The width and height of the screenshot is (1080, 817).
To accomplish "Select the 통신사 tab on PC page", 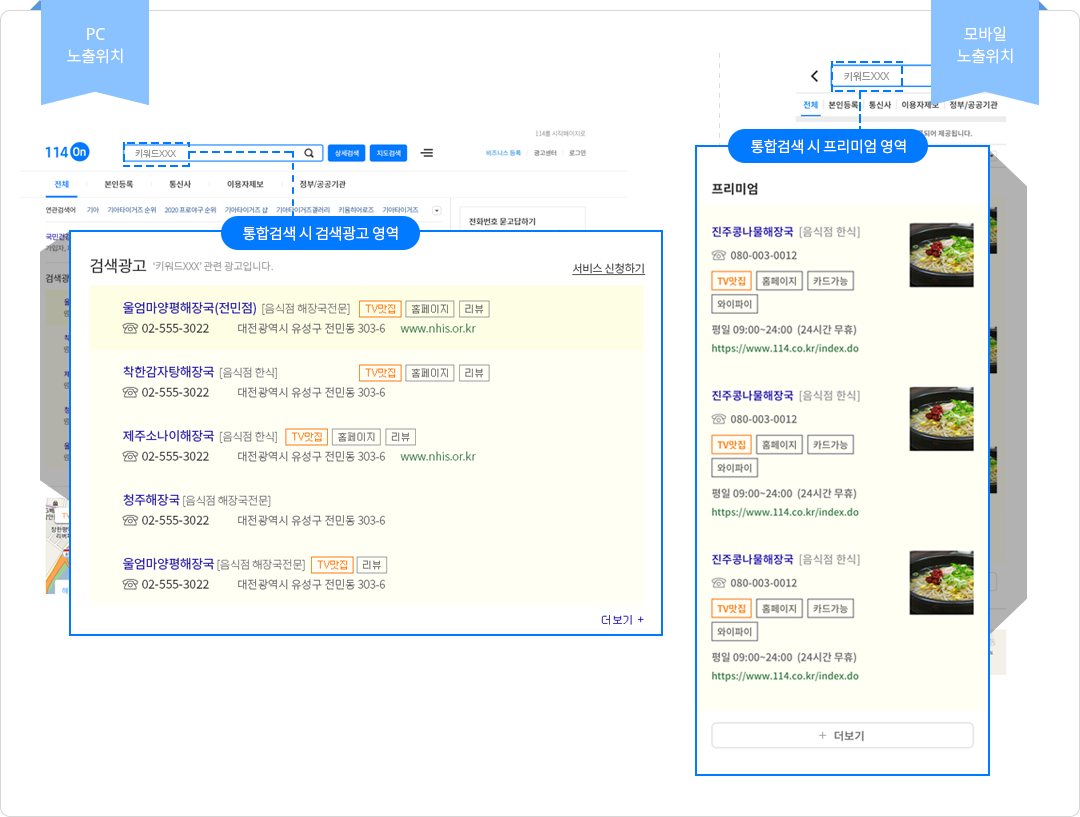I will pos(180,184).
